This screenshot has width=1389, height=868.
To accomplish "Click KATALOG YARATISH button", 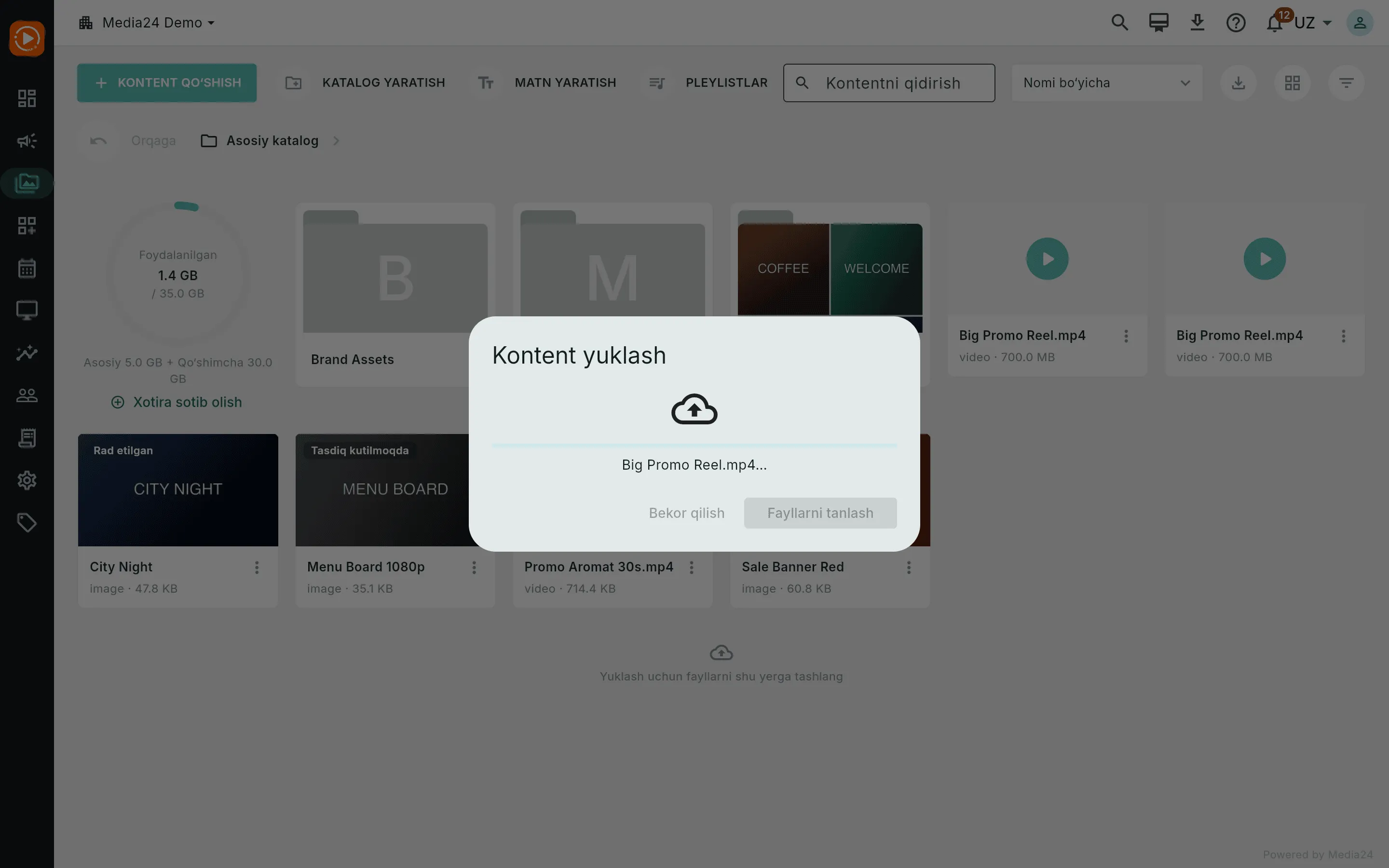I will (365, 82).
